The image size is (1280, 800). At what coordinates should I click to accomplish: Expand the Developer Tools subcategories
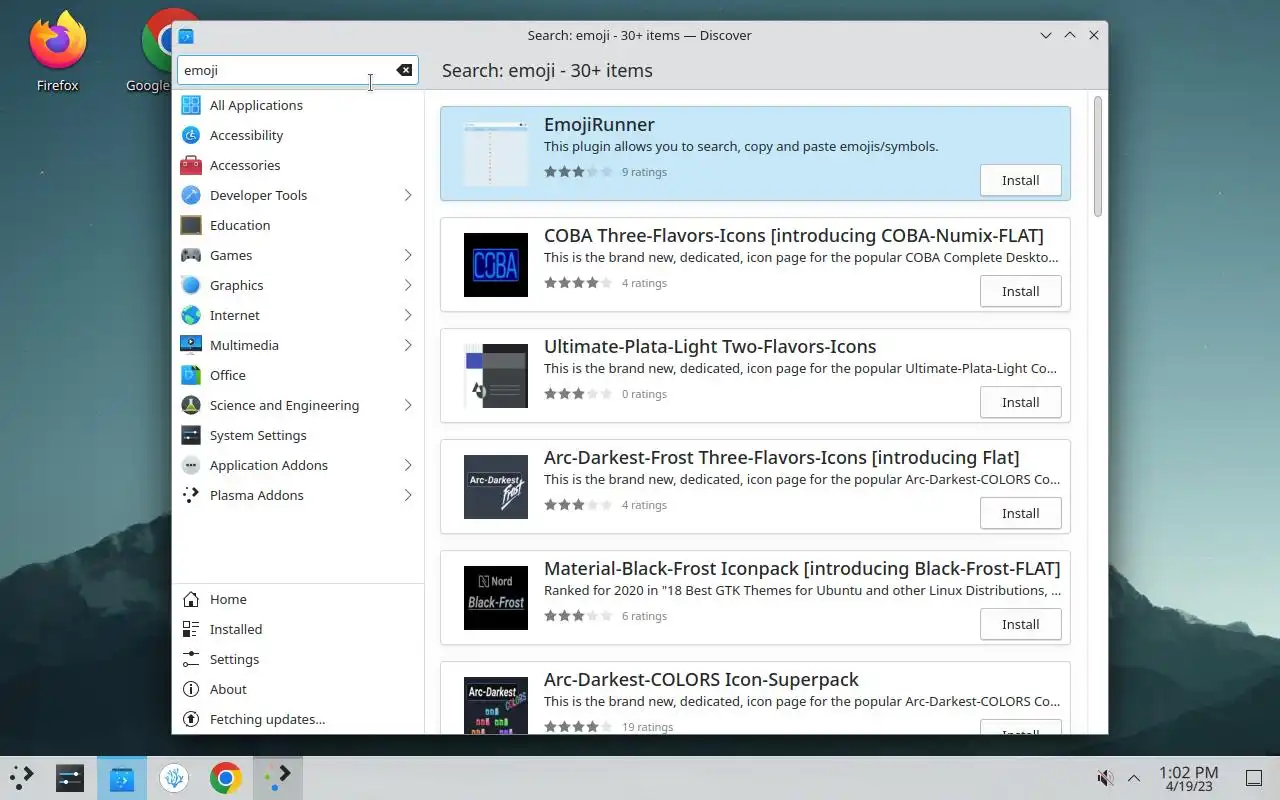408,195
